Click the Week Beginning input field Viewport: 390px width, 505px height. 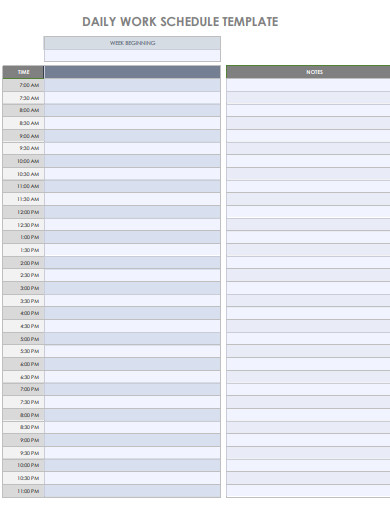[x=132, y=55]
